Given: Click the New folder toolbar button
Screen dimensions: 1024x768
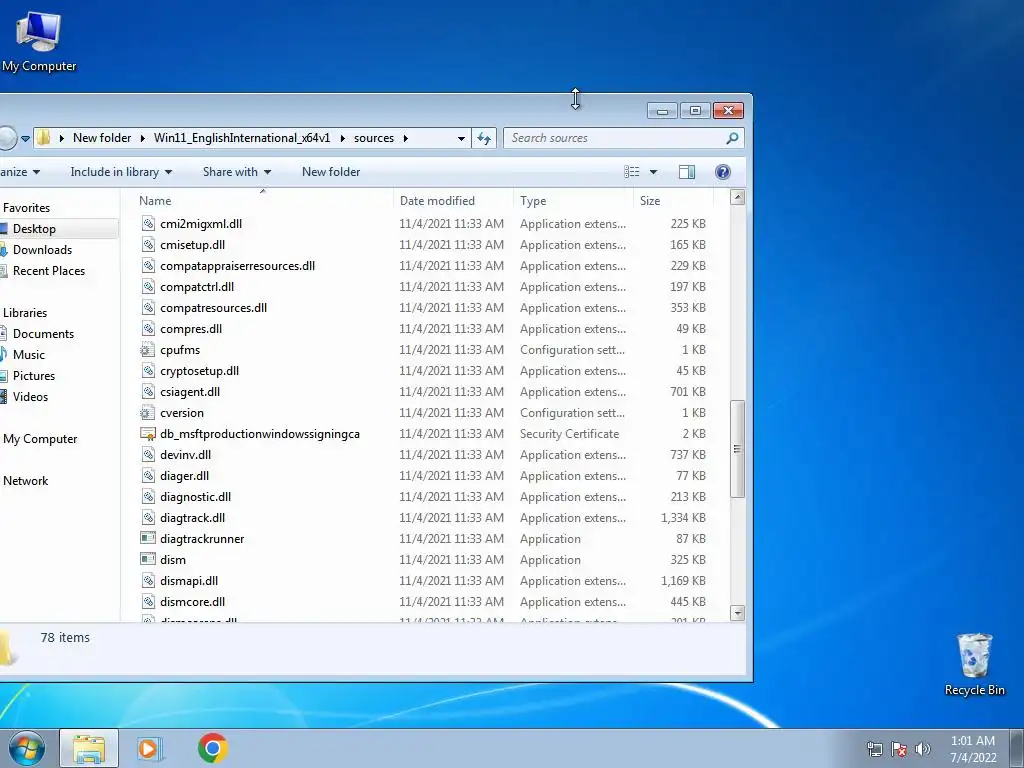Looking at the screenshot, I should (x=331, y=172).
